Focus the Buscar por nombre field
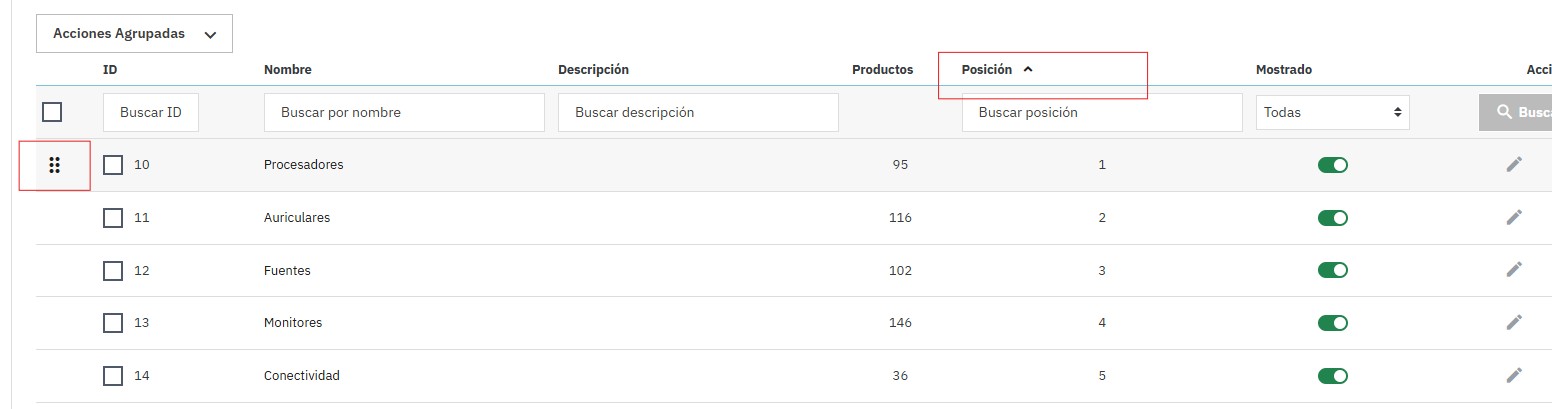 point(404,112)
